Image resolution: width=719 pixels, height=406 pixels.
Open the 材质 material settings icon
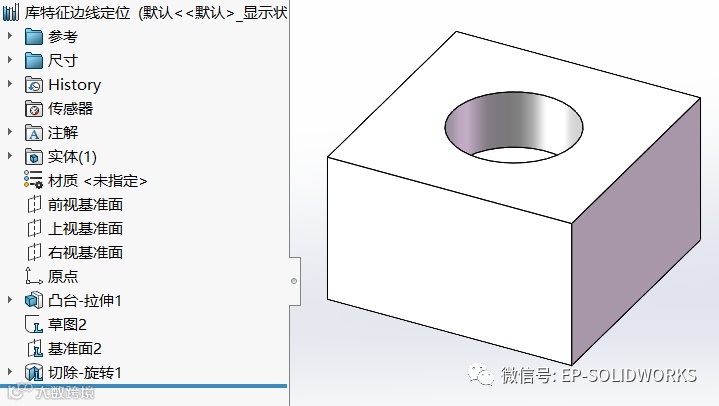[34, 180]
